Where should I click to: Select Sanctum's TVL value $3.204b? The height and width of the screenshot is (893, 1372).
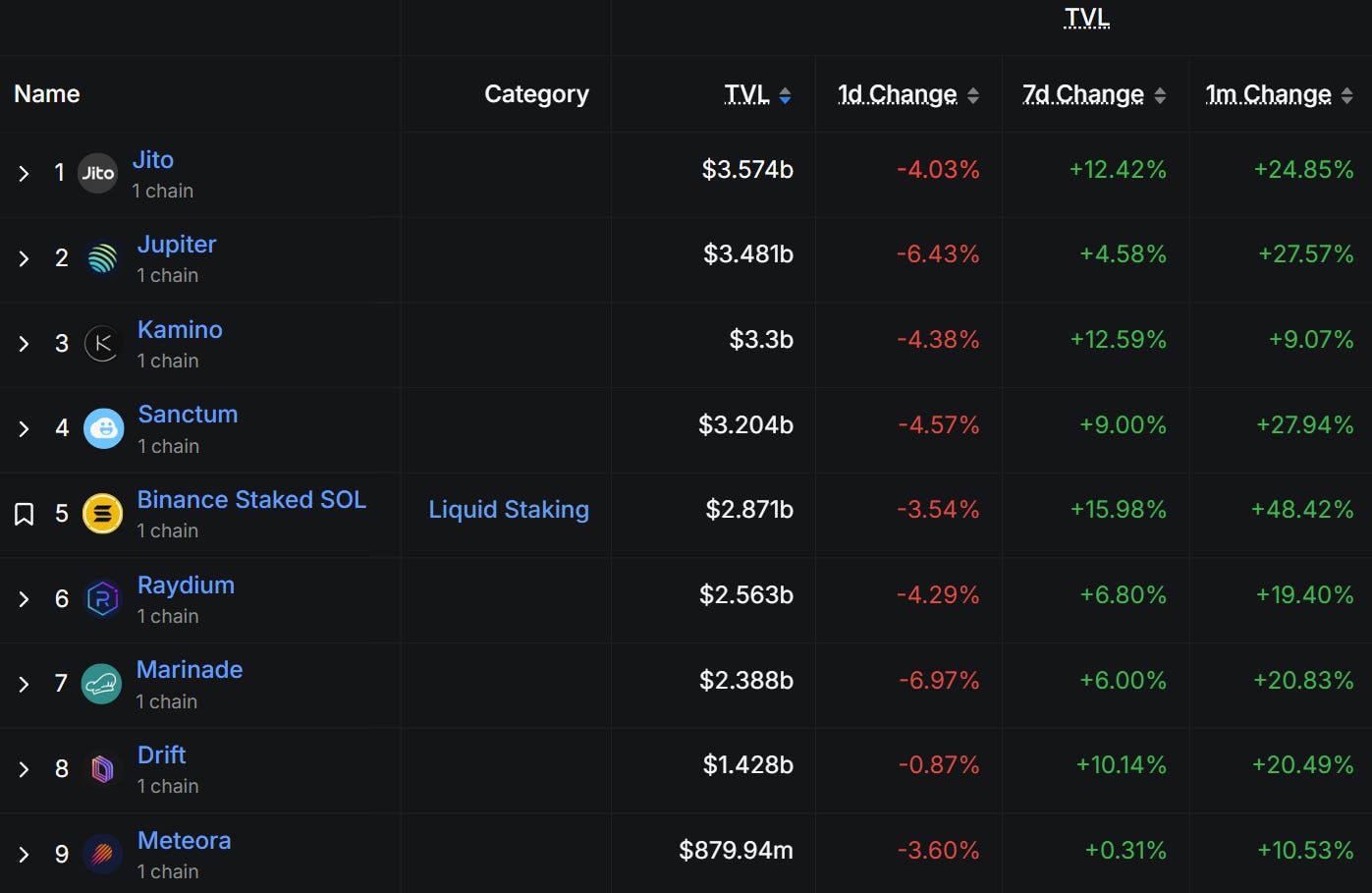745,424
